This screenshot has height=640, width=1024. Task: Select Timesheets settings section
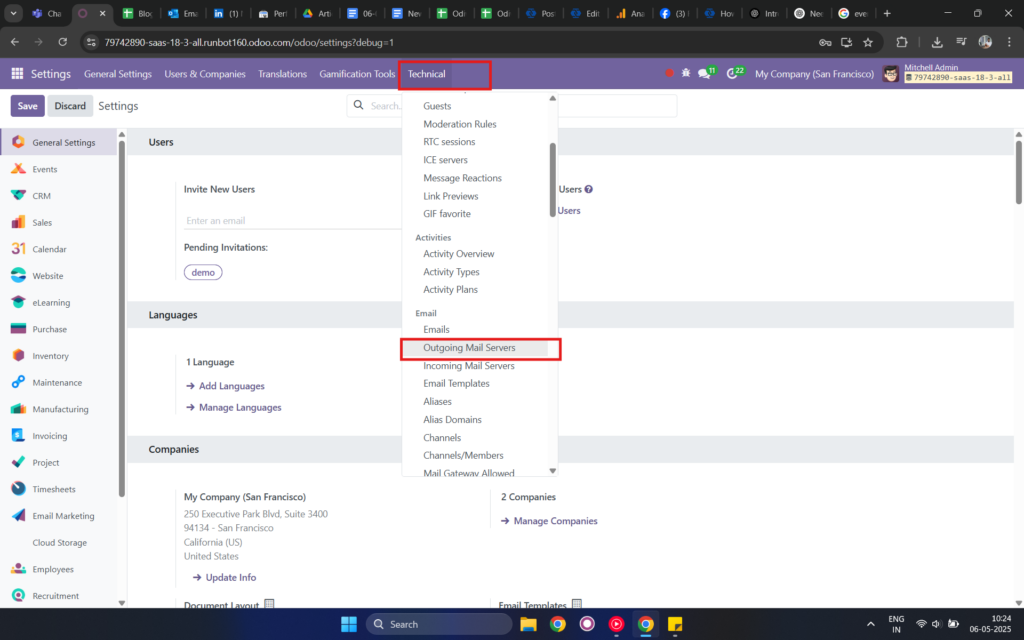(59, 489)
